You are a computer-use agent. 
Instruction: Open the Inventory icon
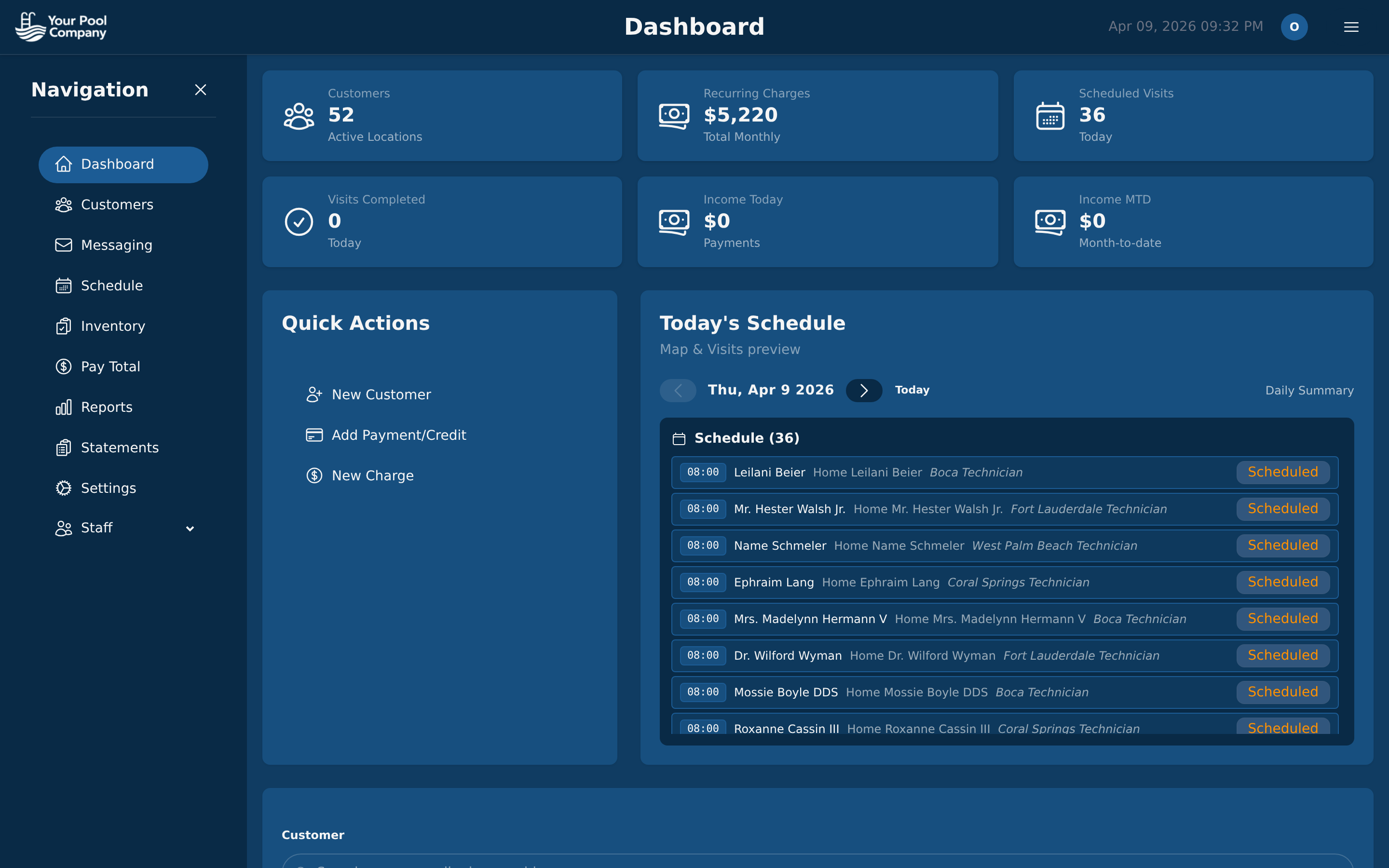click(x=64, y=326)
